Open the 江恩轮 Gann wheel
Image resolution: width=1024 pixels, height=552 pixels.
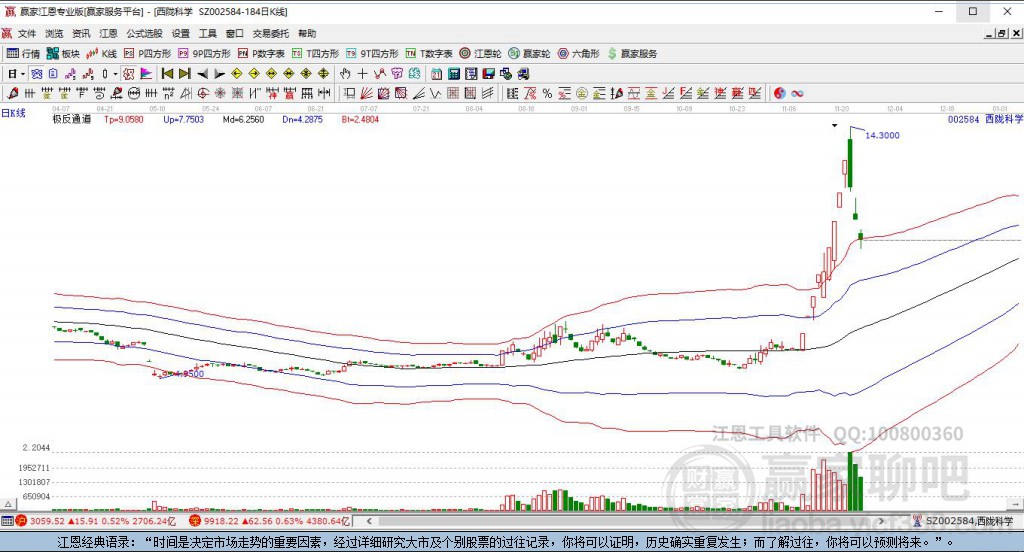tap(481, 54)
